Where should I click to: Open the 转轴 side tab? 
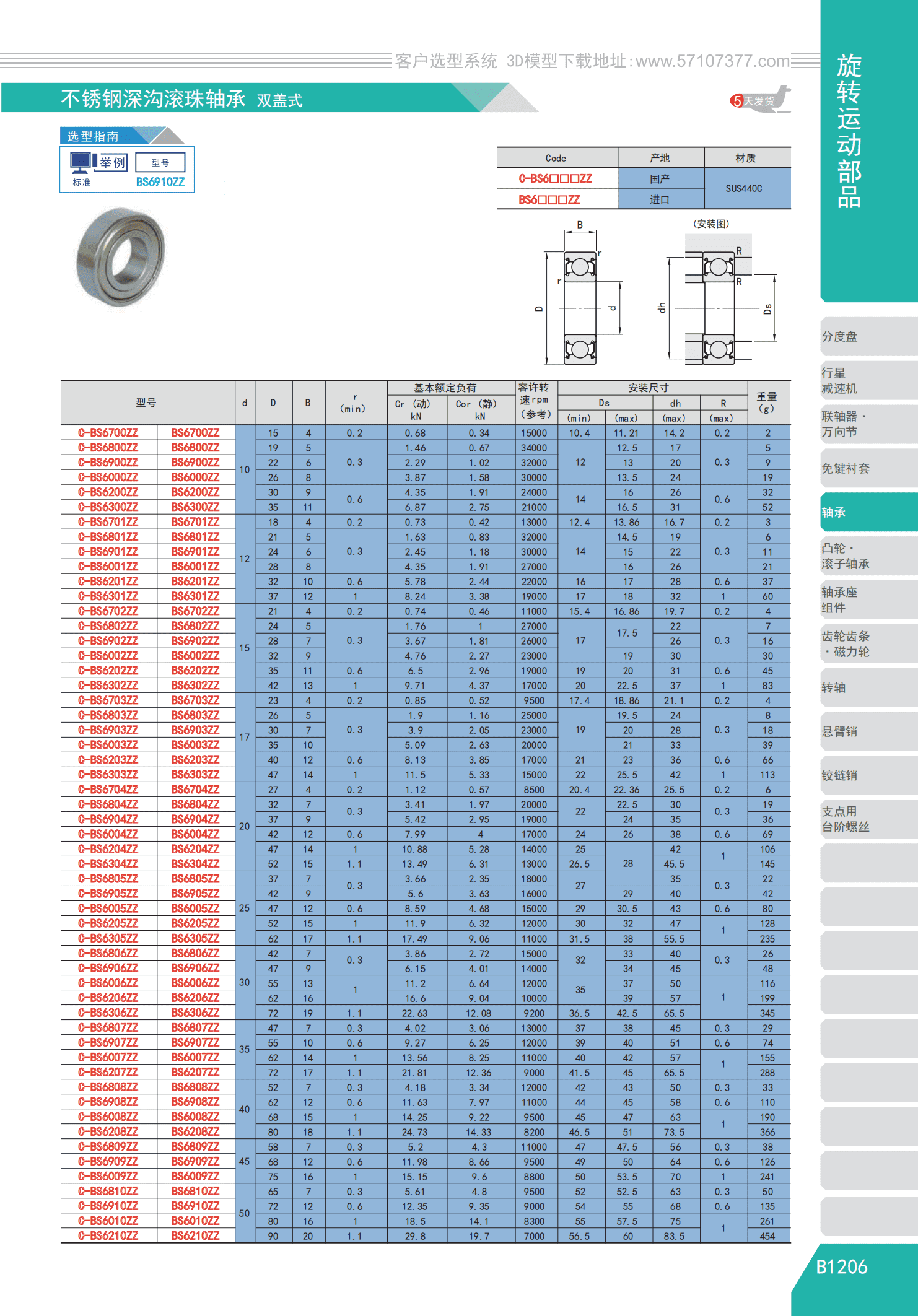pos(869,687)
